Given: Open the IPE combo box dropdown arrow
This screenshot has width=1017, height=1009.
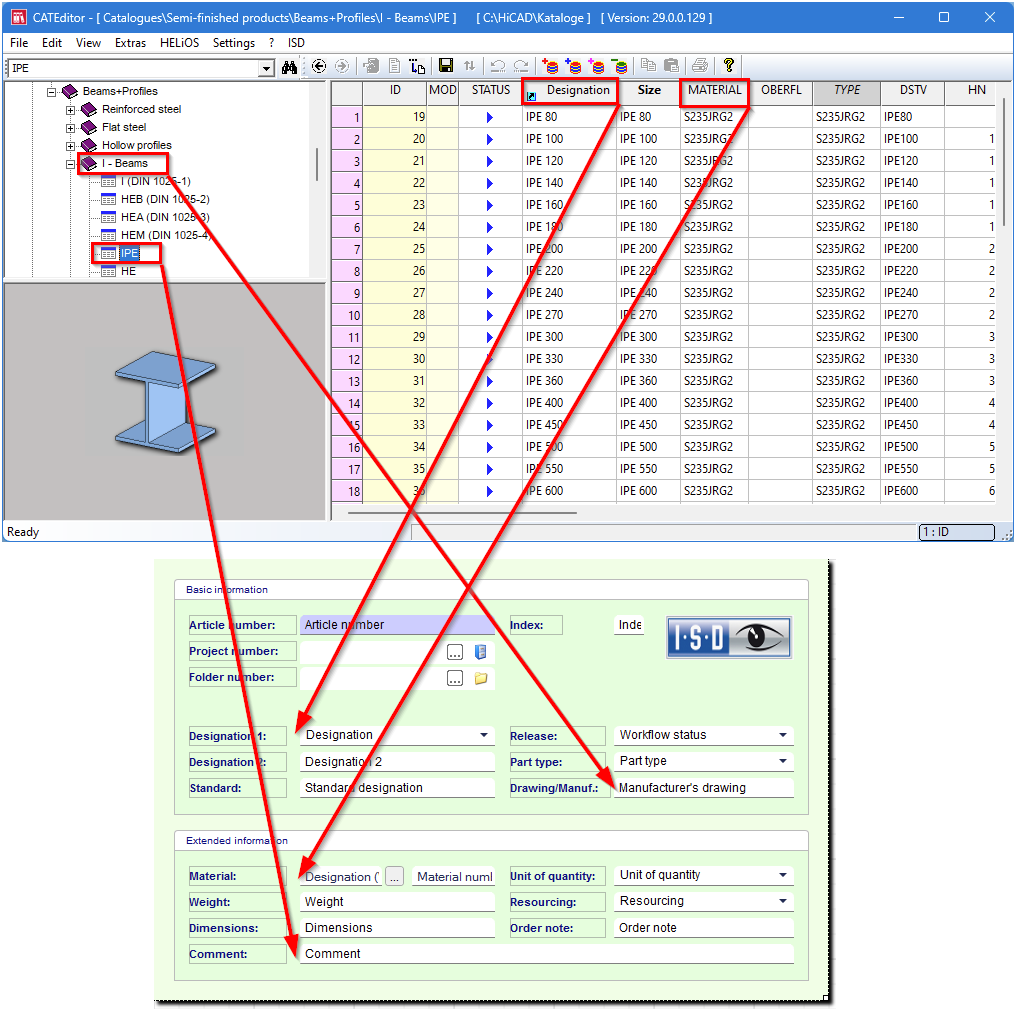Looking at the screenshot, I should (266, 68).
